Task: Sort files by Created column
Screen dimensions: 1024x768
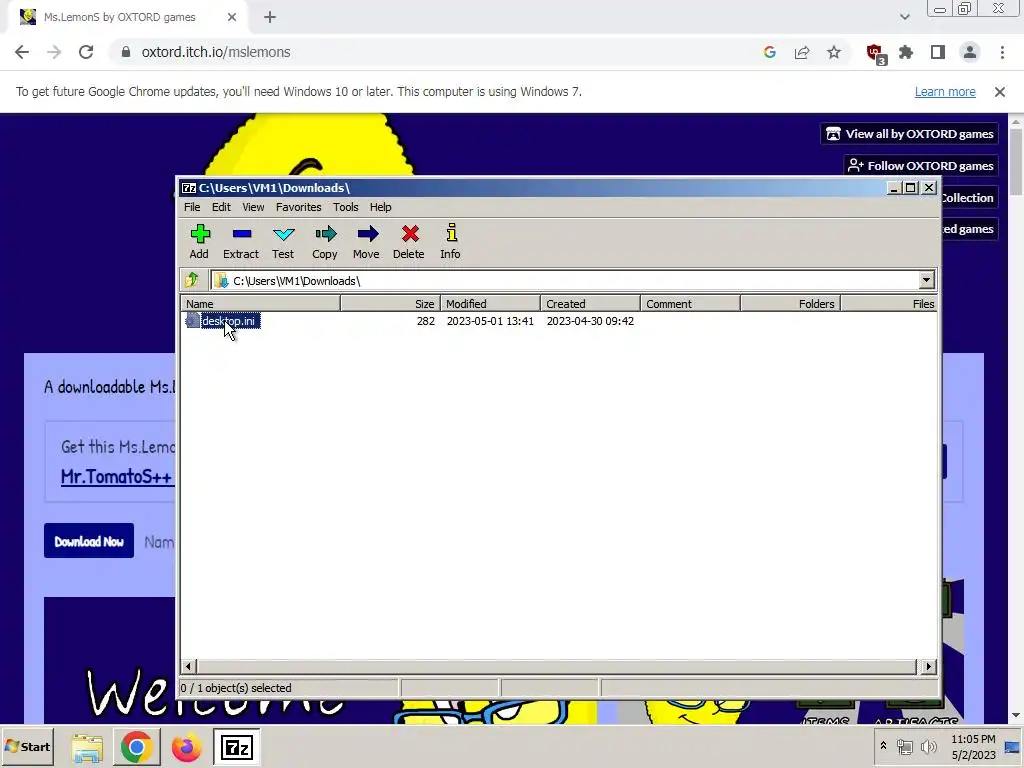Action: pos(590,304)
